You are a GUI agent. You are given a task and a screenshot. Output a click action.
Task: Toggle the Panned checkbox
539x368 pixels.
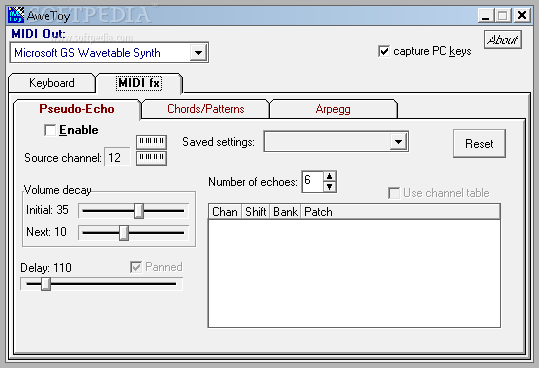coord(136,267)
